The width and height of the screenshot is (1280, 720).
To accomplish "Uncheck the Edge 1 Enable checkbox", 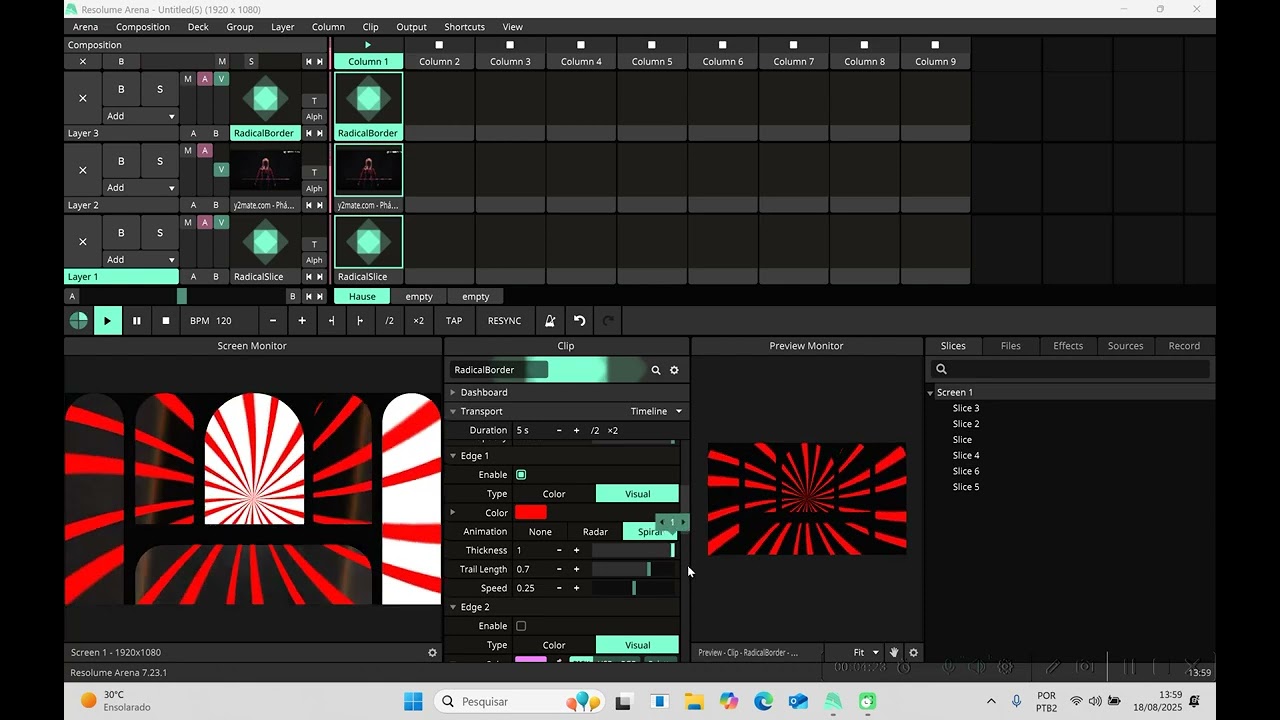I will pyautogui.click(x=521, y=475).
